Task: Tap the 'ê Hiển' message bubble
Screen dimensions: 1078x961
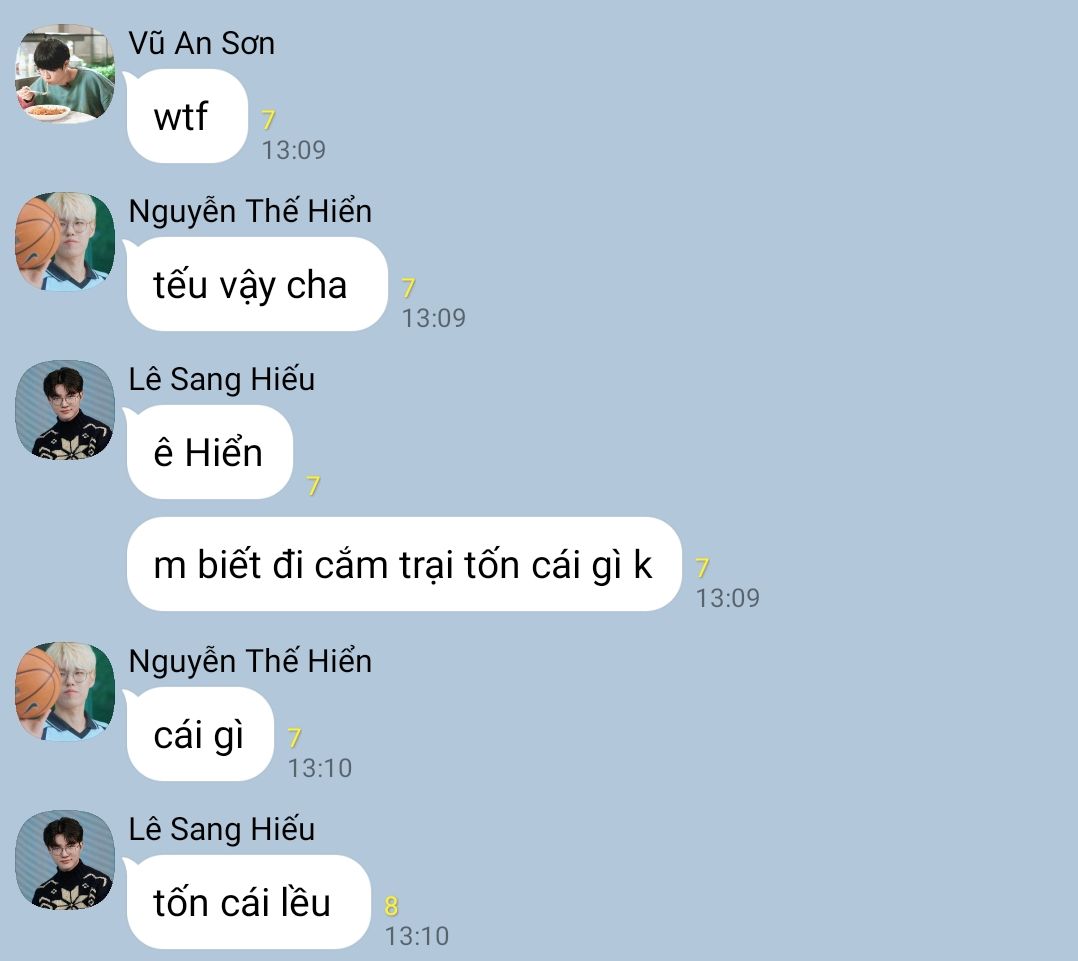Action: pos(209,452)
